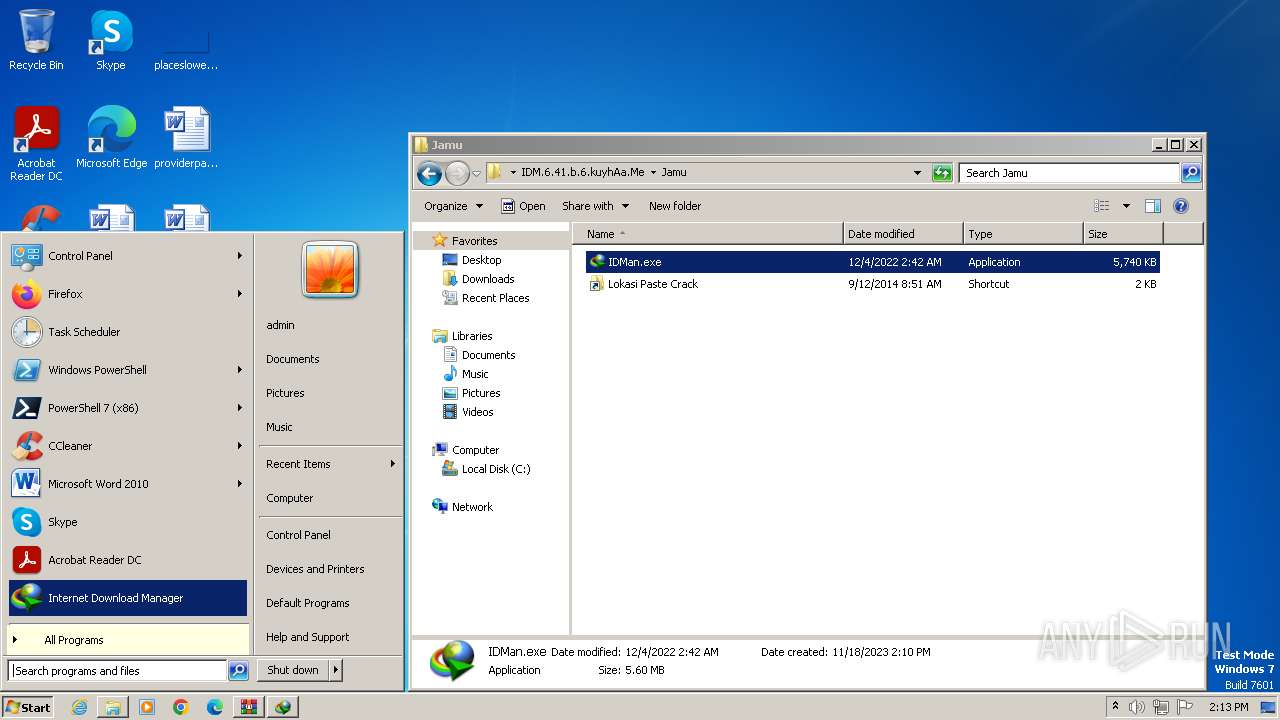Expand Windows PowerShell jump list arrow

pos(240,370)
